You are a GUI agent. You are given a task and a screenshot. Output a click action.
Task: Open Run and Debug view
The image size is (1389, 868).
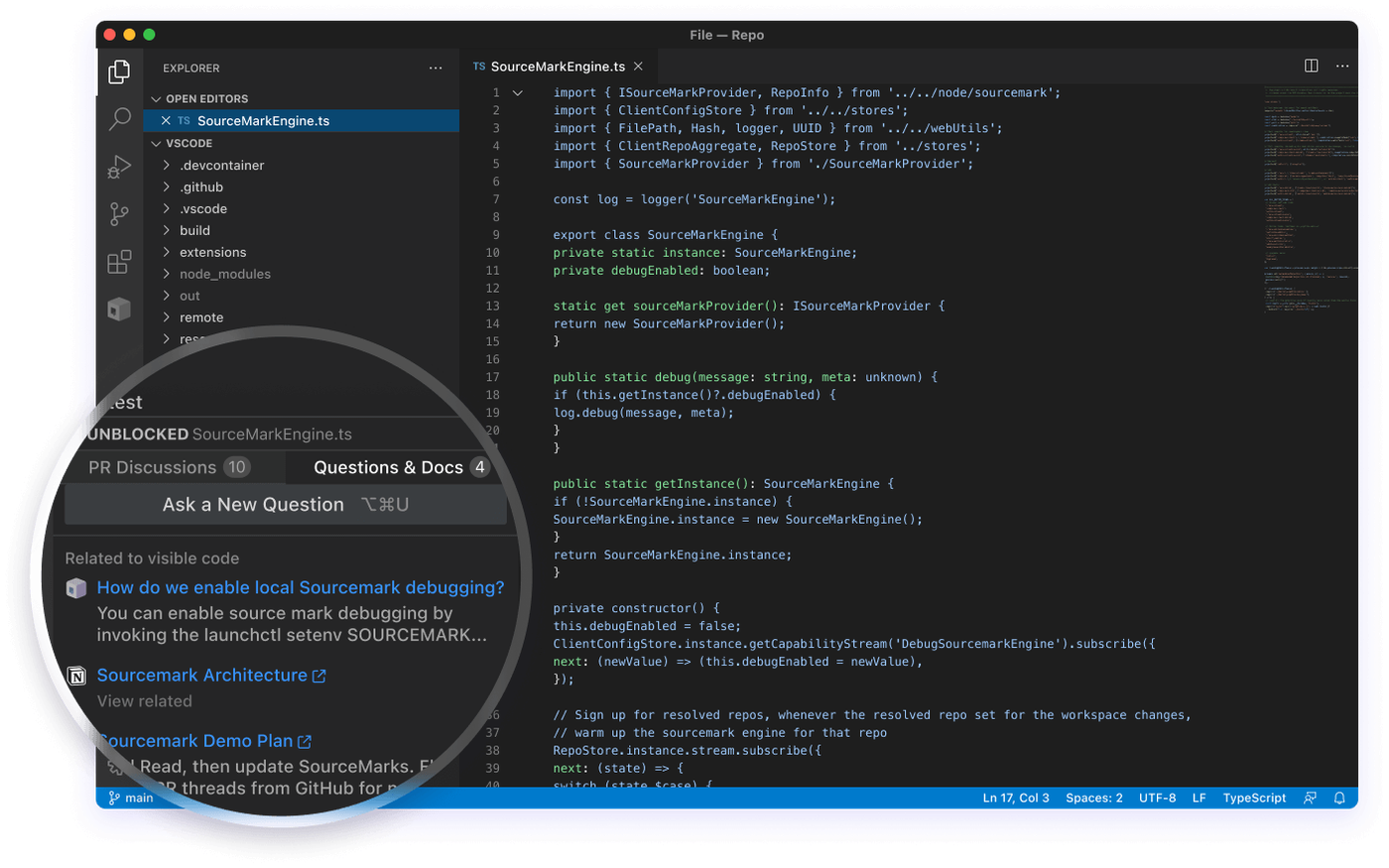tap(119, 167)
